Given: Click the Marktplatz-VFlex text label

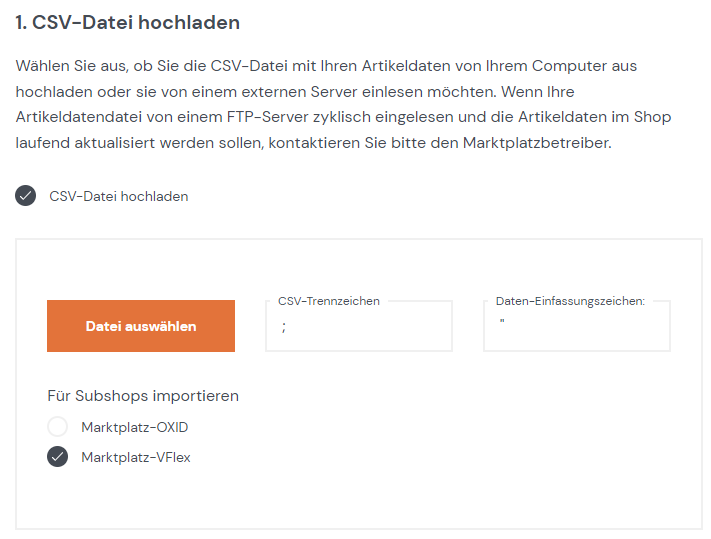Looking at the screenshot, I should point(136,457).
